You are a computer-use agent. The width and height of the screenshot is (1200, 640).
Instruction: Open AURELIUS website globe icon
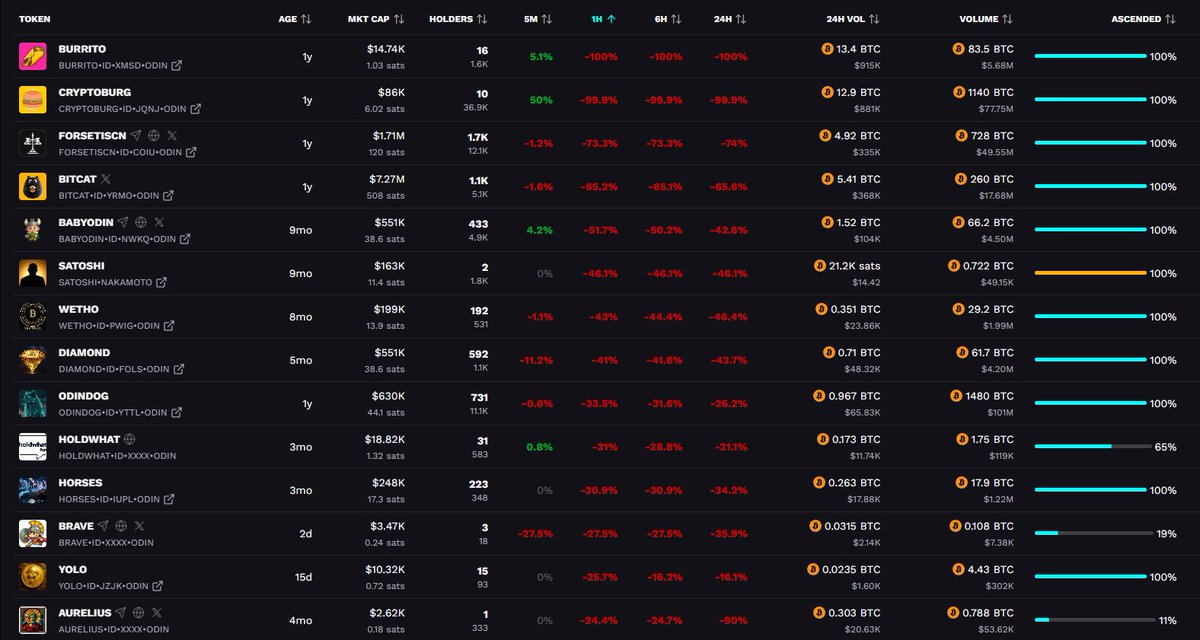139,611
